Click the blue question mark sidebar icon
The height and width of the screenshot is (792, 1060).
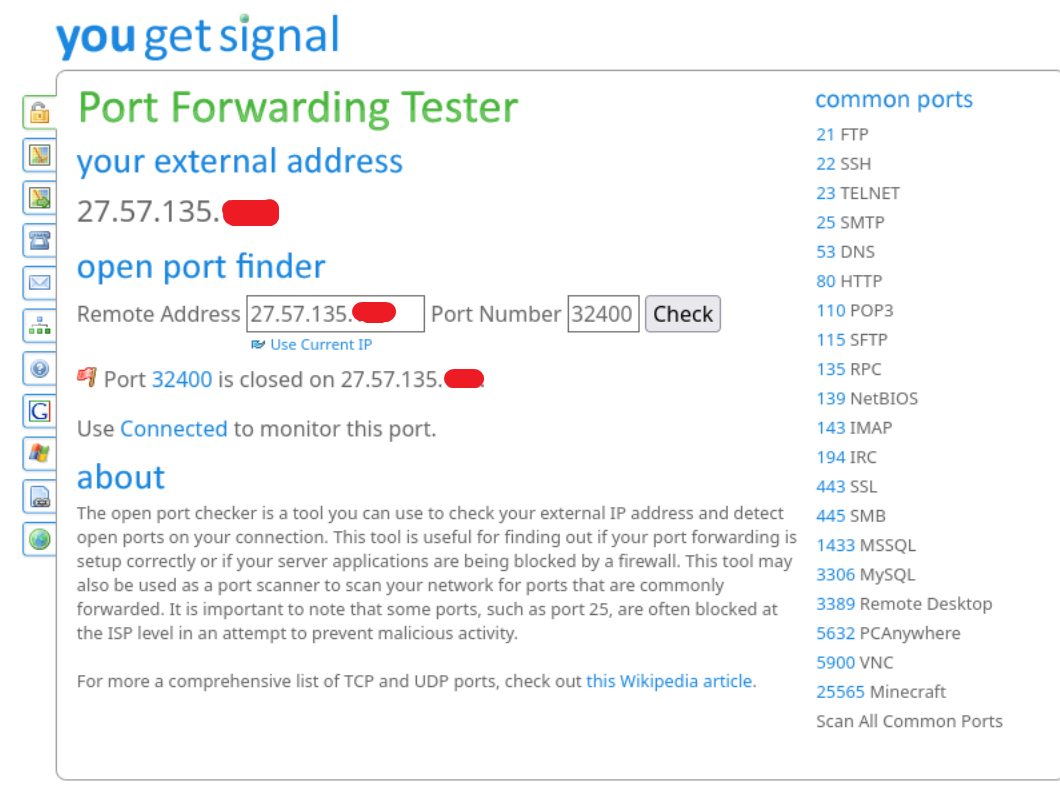[x=39, y=368]
